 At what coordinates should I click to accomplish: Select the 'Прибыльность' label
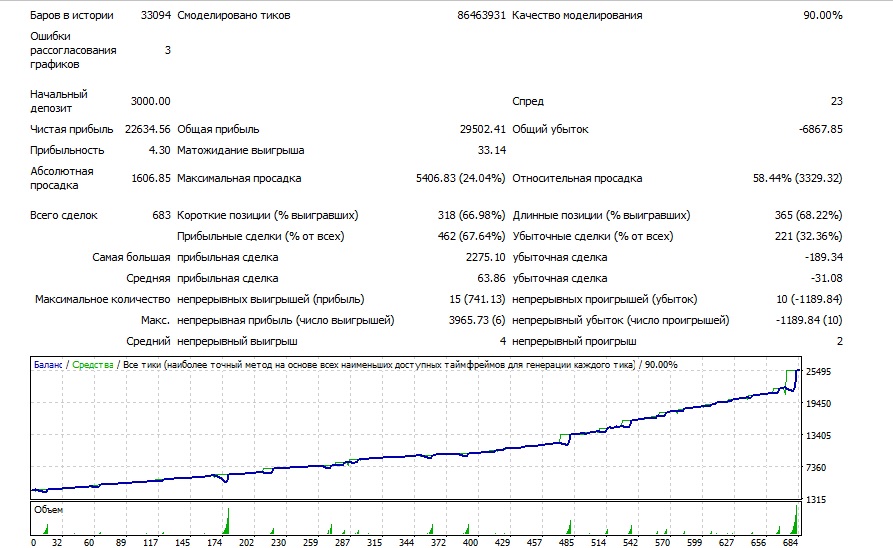[67, 150]
